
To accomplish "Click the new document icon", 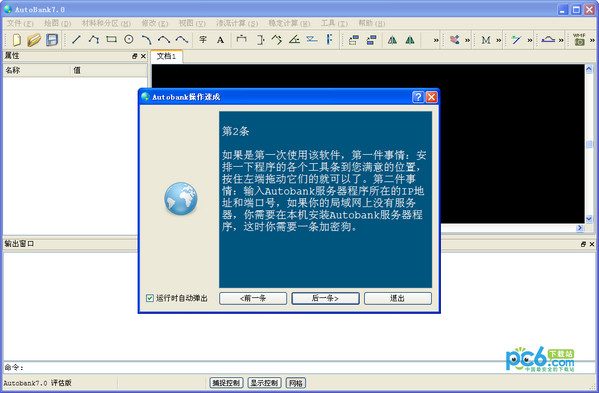I will (17, 40).
